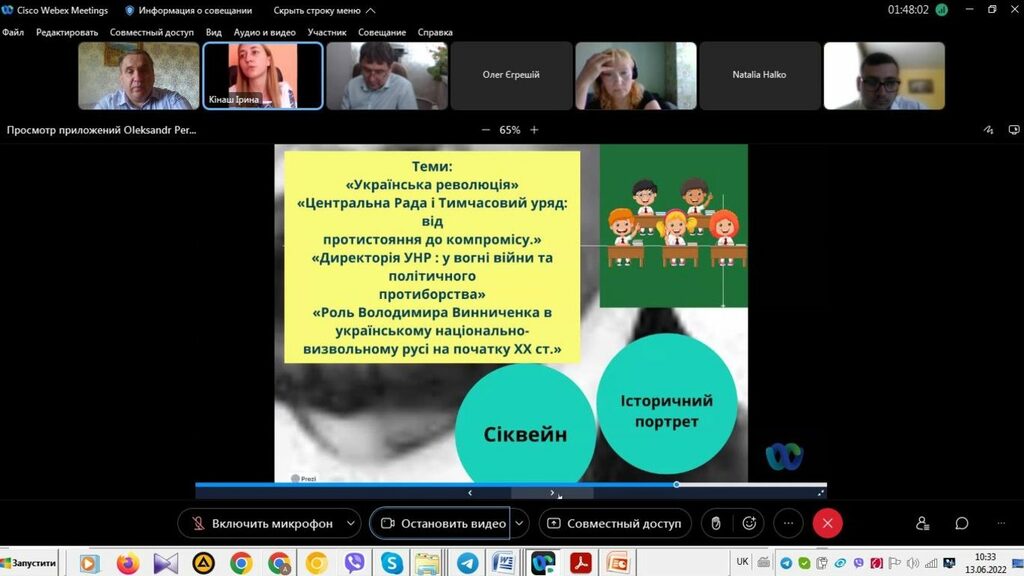Open Google Chrome from the taskbar
1024x576 pixels.
click(x=241, y=563)
